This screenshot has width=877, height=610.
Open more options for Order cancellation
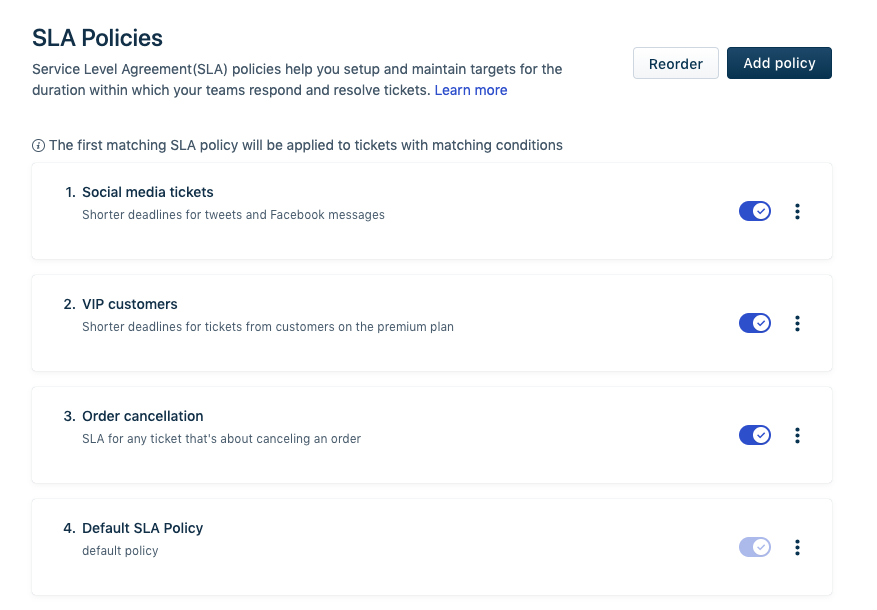coord(797,435)
